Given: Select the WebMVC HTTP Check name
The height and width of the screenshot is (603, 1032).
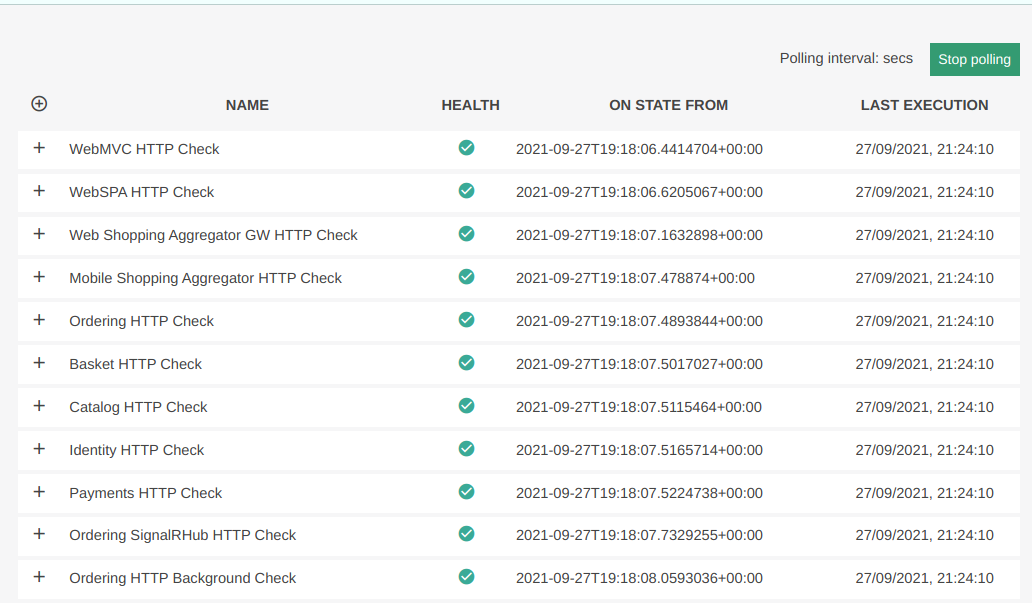Looking at the screenshot, I should [x=144, y=149].
